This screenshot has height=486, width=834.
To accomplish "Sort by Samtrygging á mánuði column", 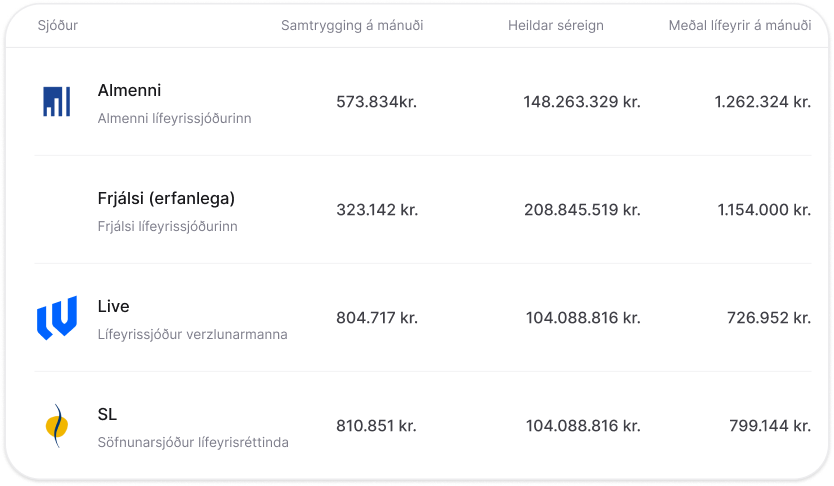I will tap(352, 25).
